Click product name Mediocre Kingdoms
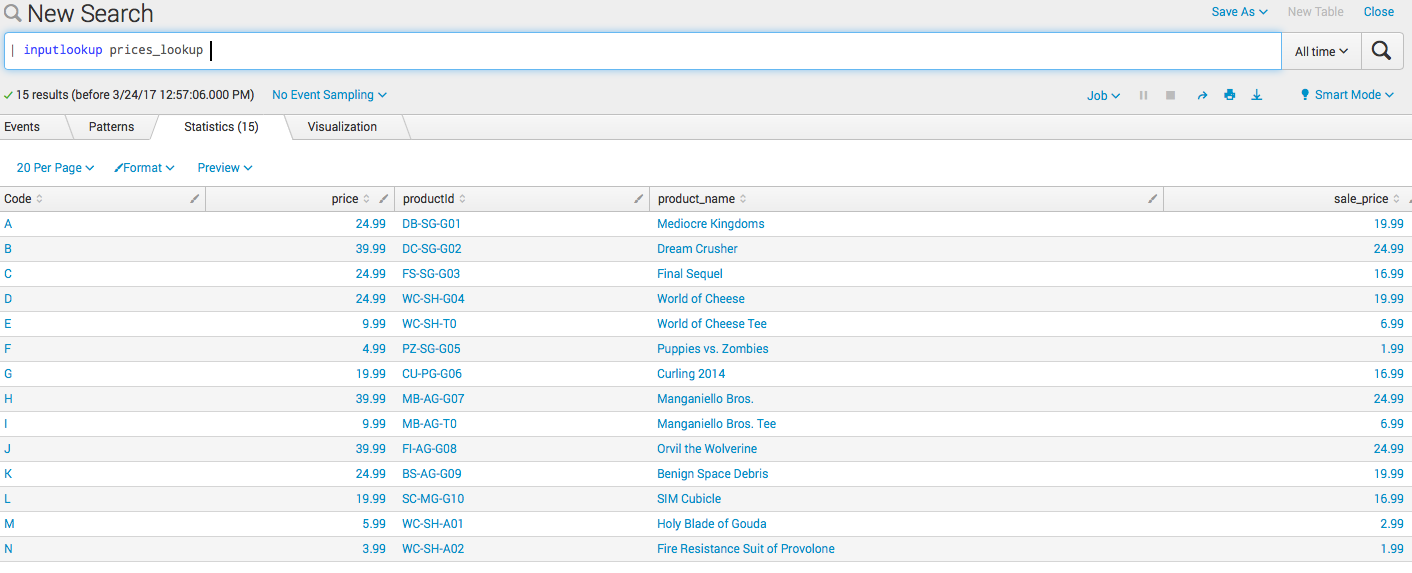 (710, 224)
